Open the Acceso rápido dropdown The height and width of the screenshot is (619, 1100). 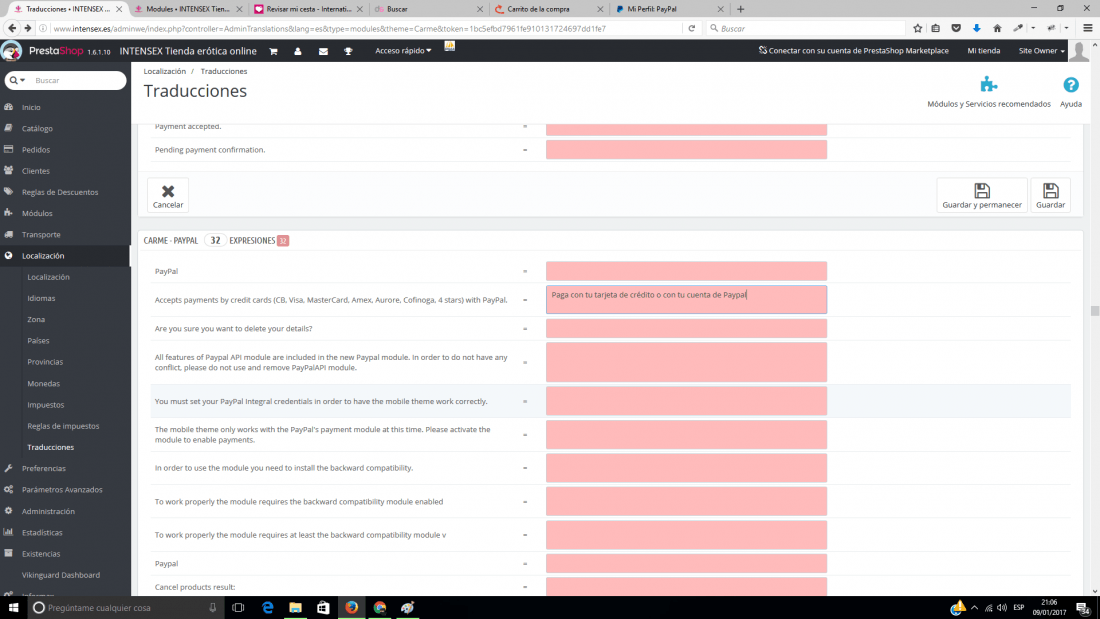pyautogui.click(x=403, y=51)
